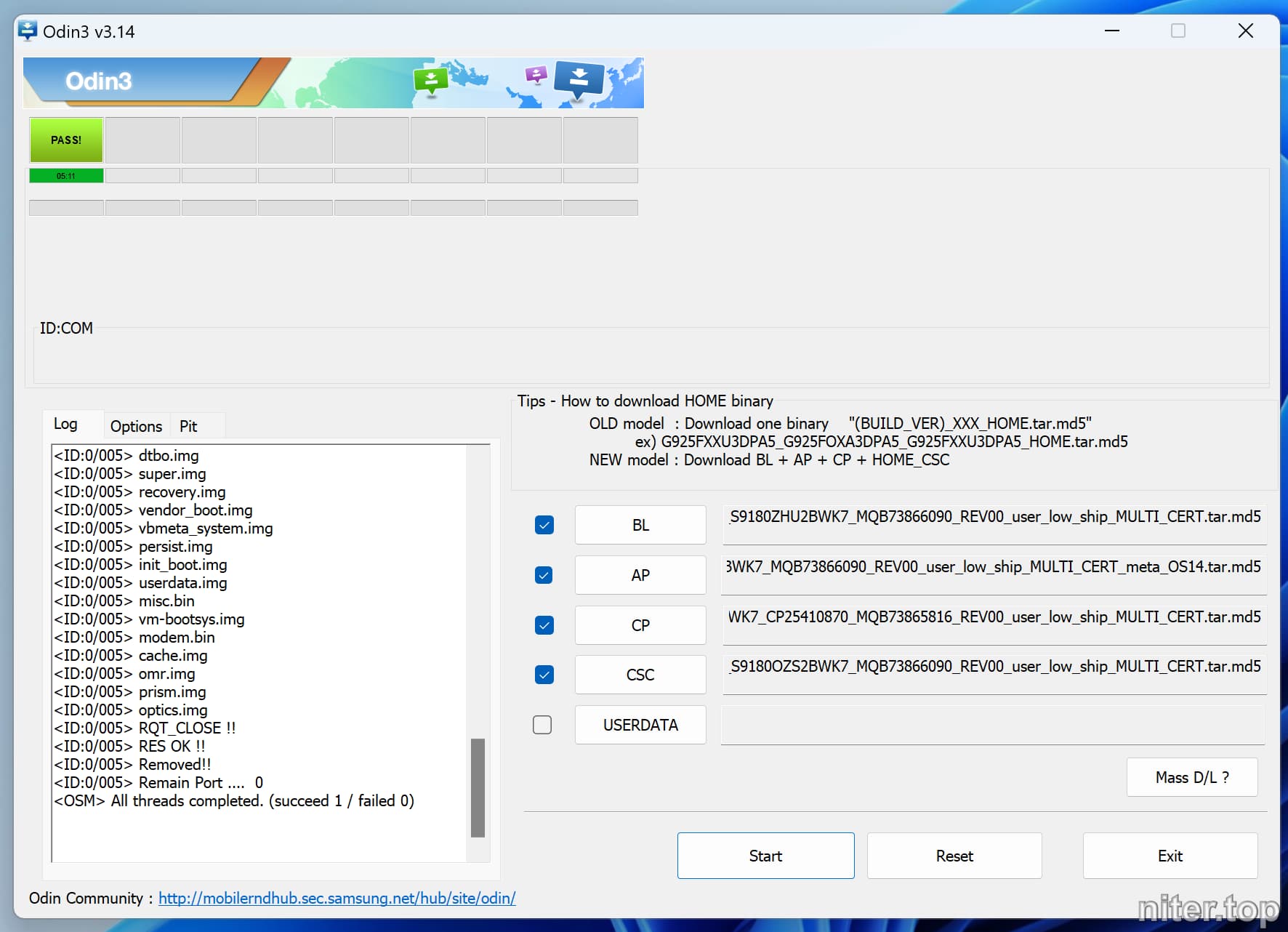
Task: Enable the USERDATA checkbox
Action: point(542,725)
